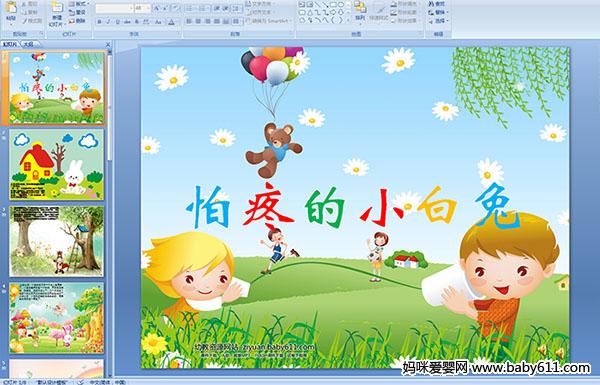The width and height of the screenshot is (600, 385).
Task: Switch to the Slides pane tab
Action: click(10, 44)
